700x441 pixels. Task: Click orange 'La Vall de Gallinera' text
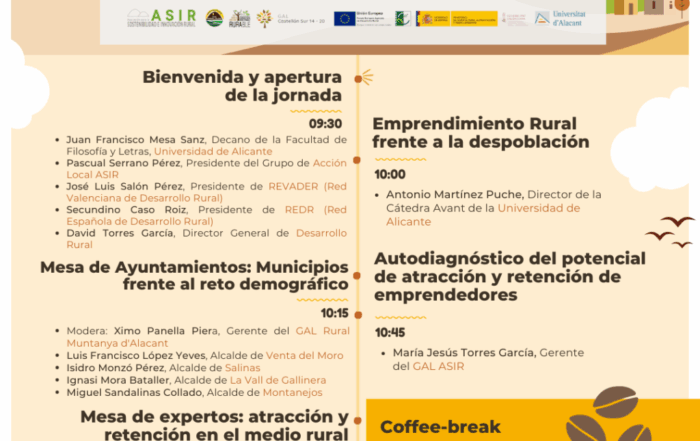tap(278, 380)
